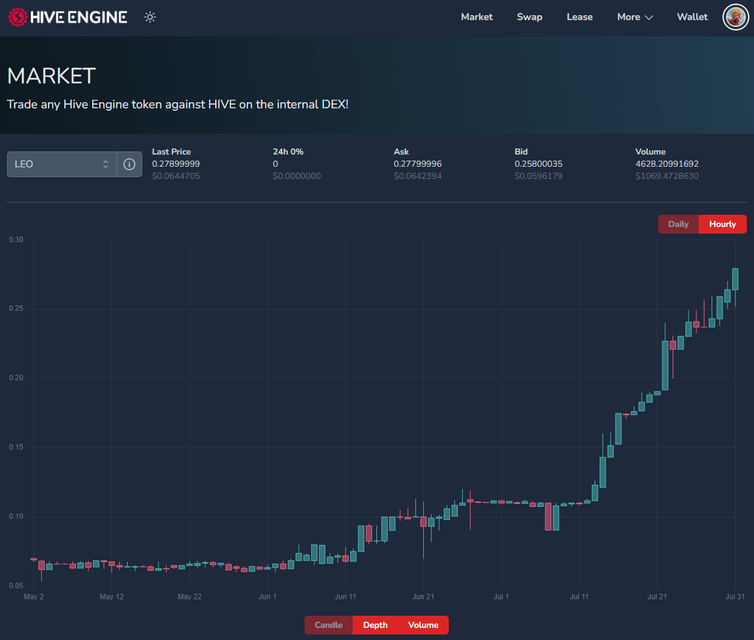Switch chart to Hourly interval

pyautogui.click(x=722, y=224)
